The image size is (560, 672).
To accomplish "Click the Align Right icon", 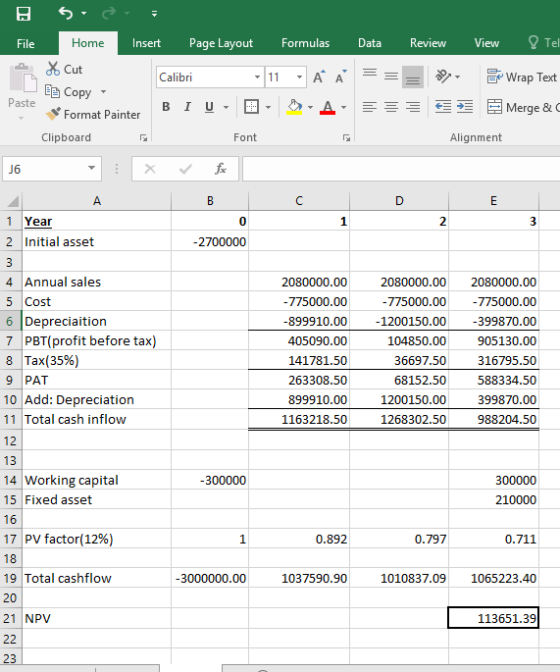I will [x=413, y=106].
